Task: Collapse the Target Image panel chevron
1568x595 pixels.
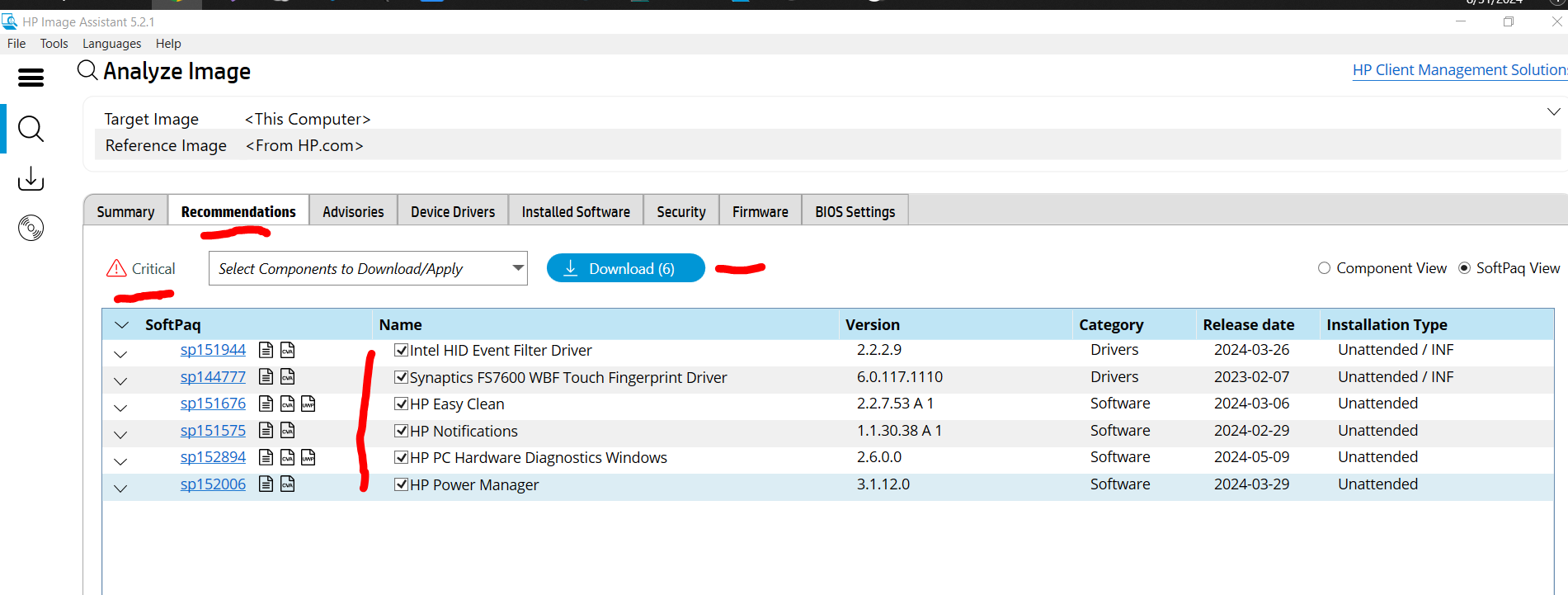Action: [x=1553, y=111]
